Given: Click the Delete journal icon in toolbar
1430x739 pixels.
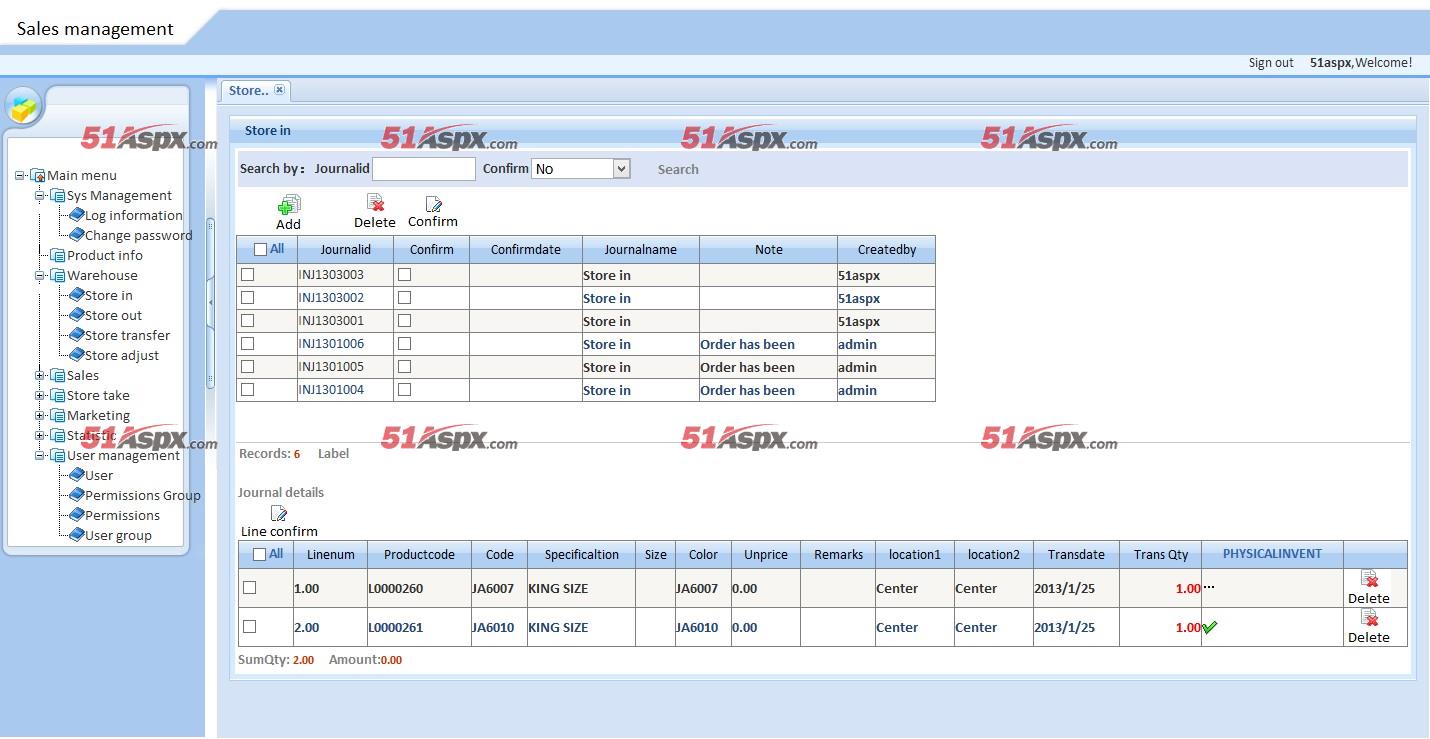Looking at the screenshot, I should pyautogui.click(x=375, y=203).
